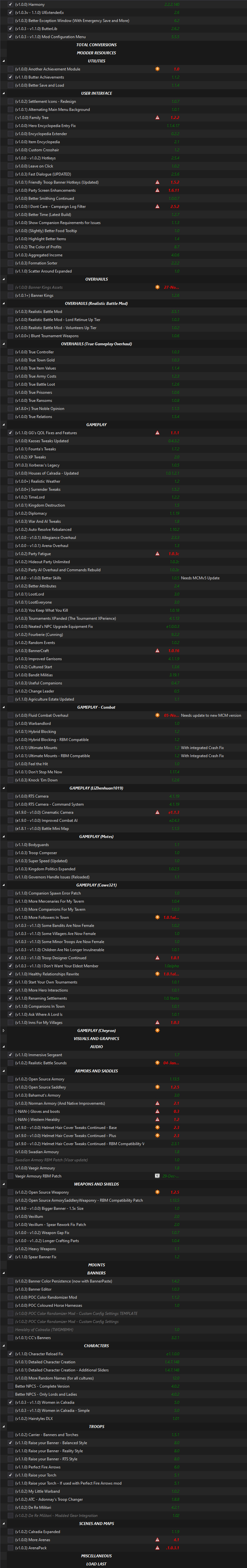Click warning icon on Inns For My Villages

tap(157, 1022)
